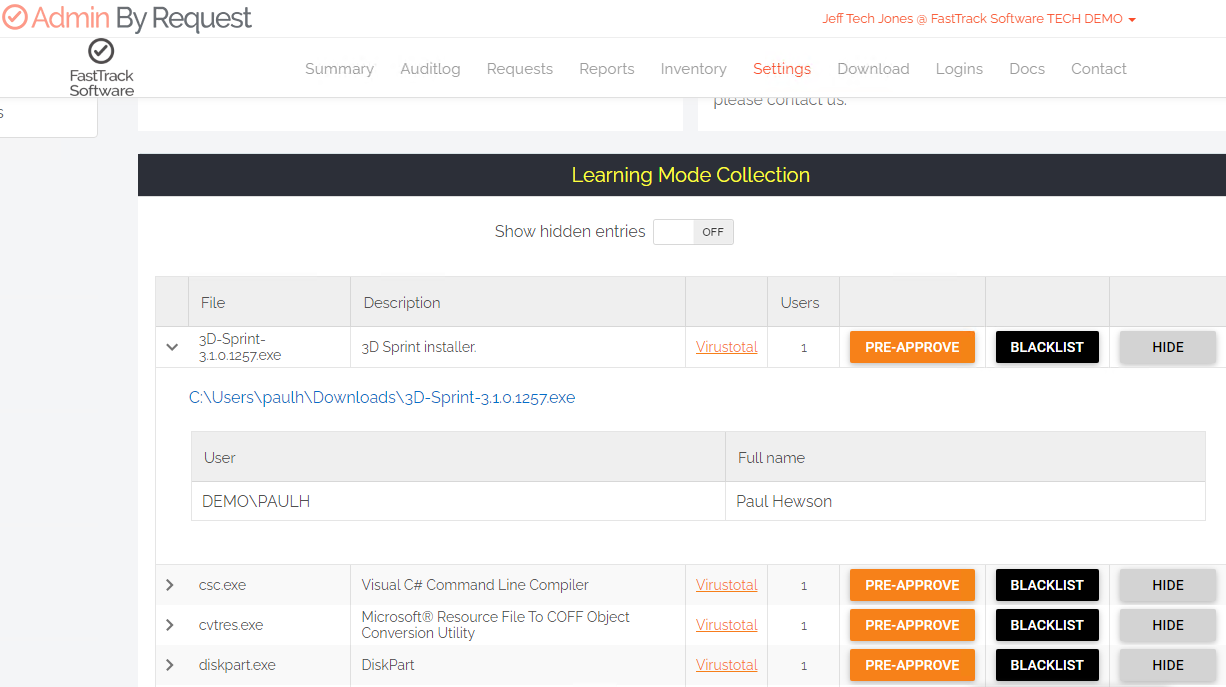The height and width of the screenshot is (687, 1226).
Task: Hide the csc.exe entry
Action: (x=1168, y=585)
